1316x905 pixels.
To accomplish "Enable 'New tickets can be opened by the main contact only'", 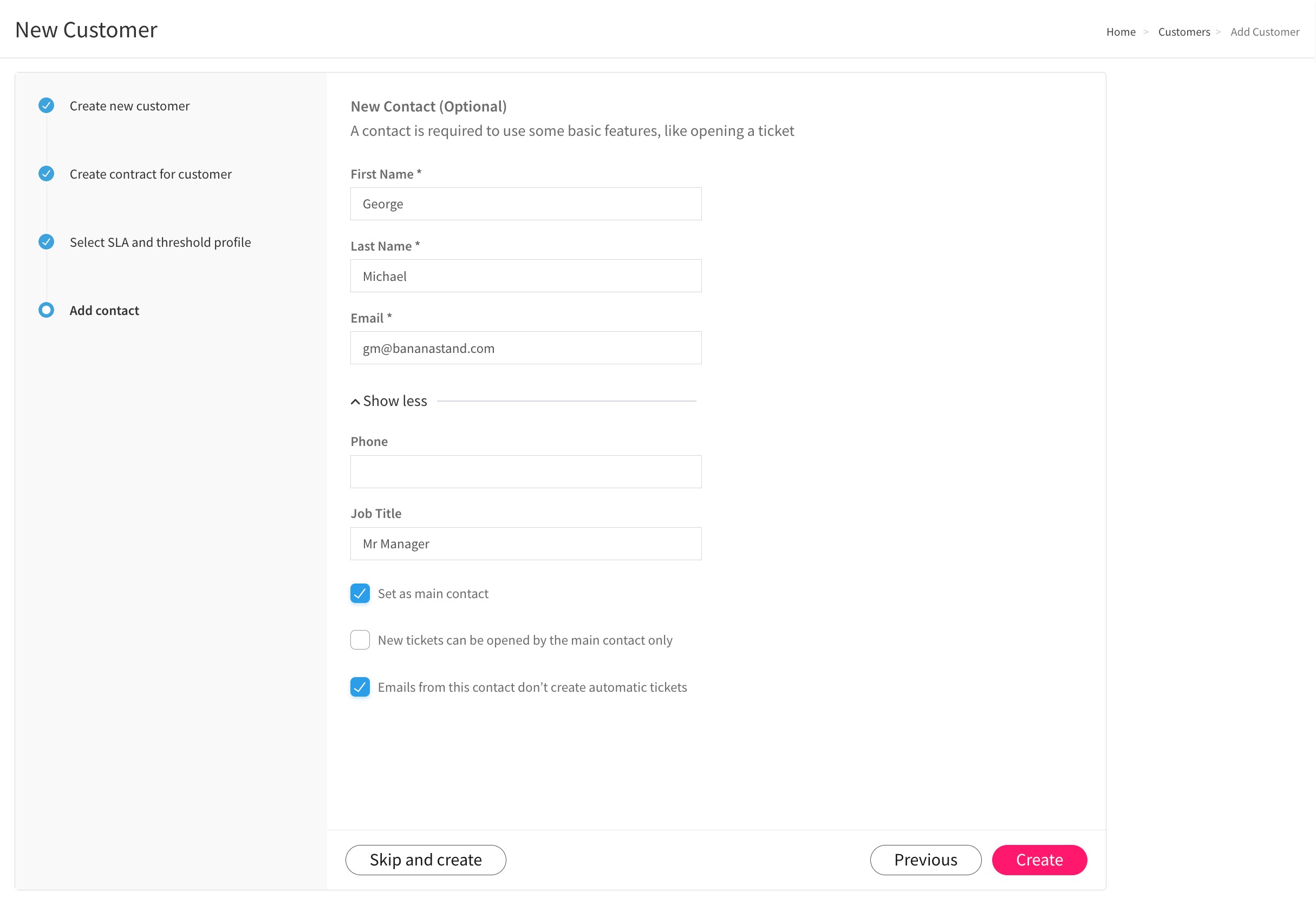I will coord(360,640).
